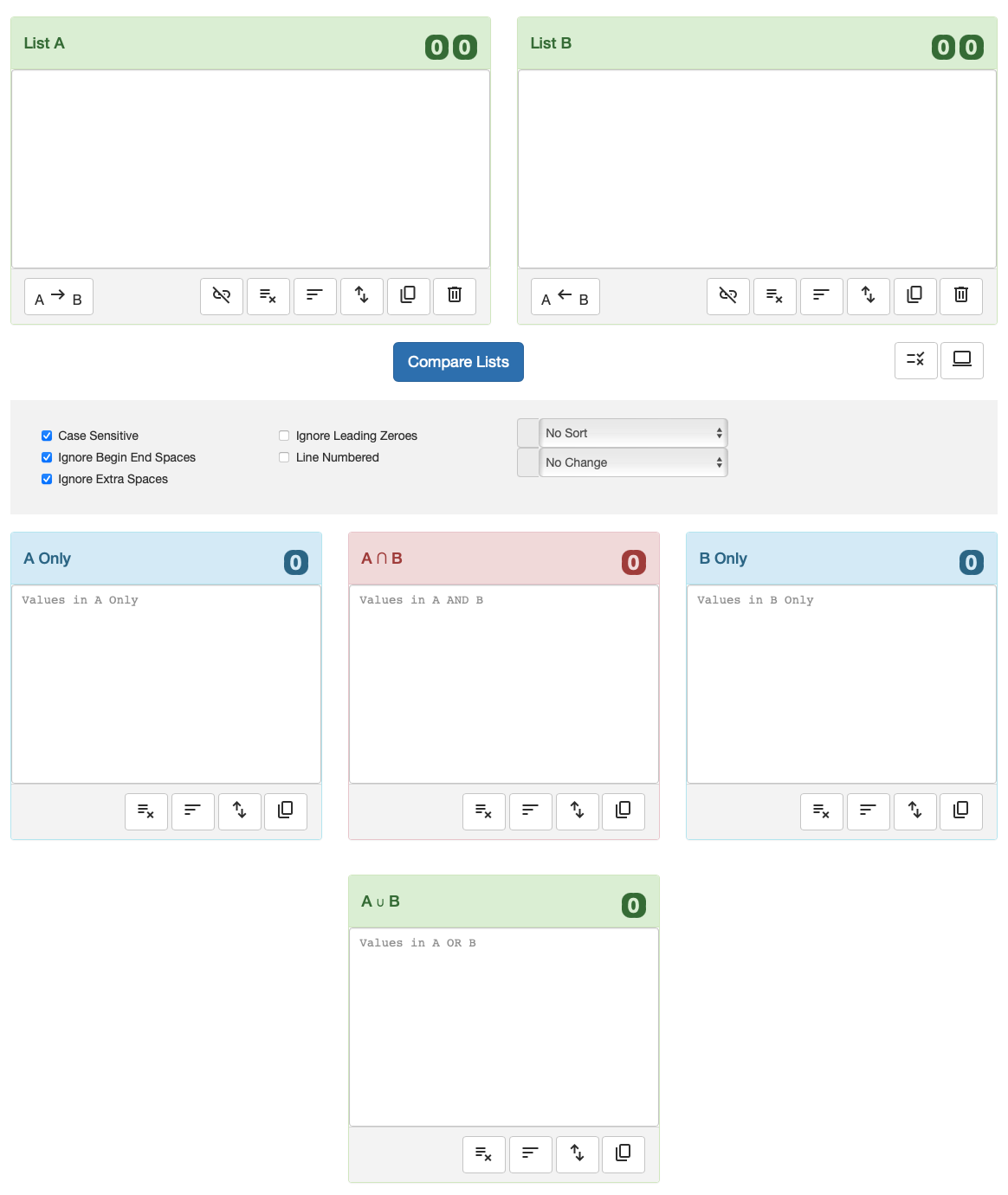Screen dimensions: 1008x1195
Task: Toggle fullscreen layout icon beside Compare Lists
Action: (962, 360)
